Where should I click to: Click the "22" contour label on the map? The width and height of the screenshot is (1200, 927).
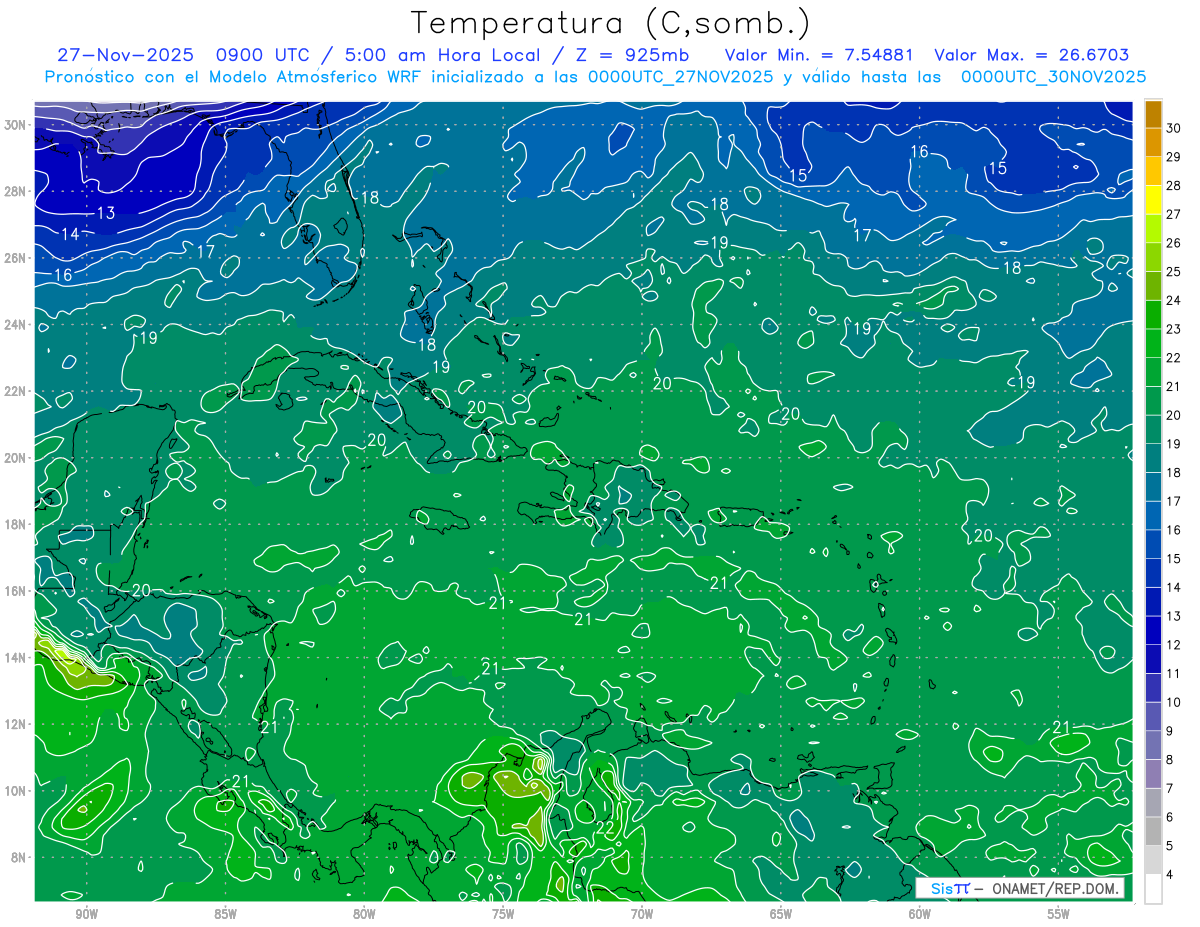point(604,828)
